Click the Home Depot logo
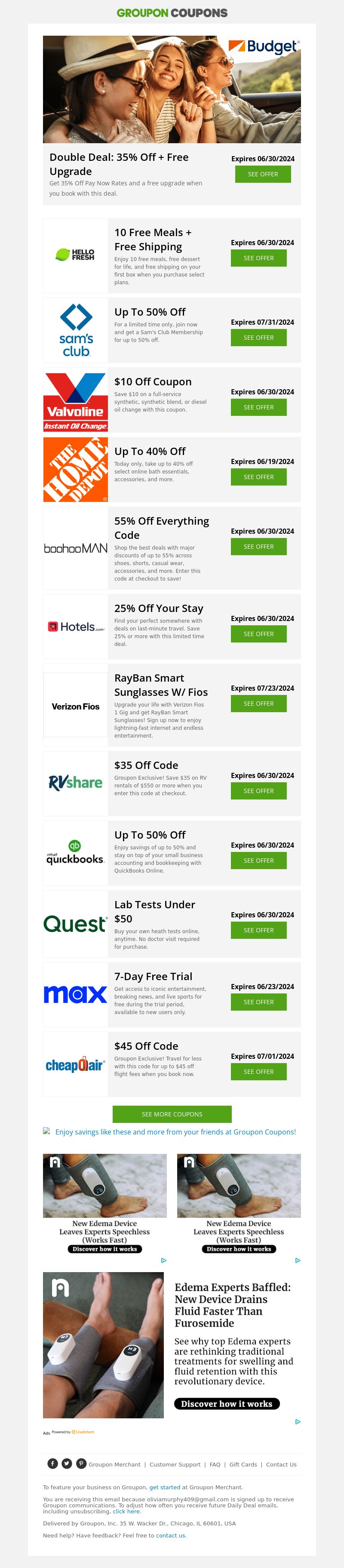344x1568 pixels. point(76,470)
